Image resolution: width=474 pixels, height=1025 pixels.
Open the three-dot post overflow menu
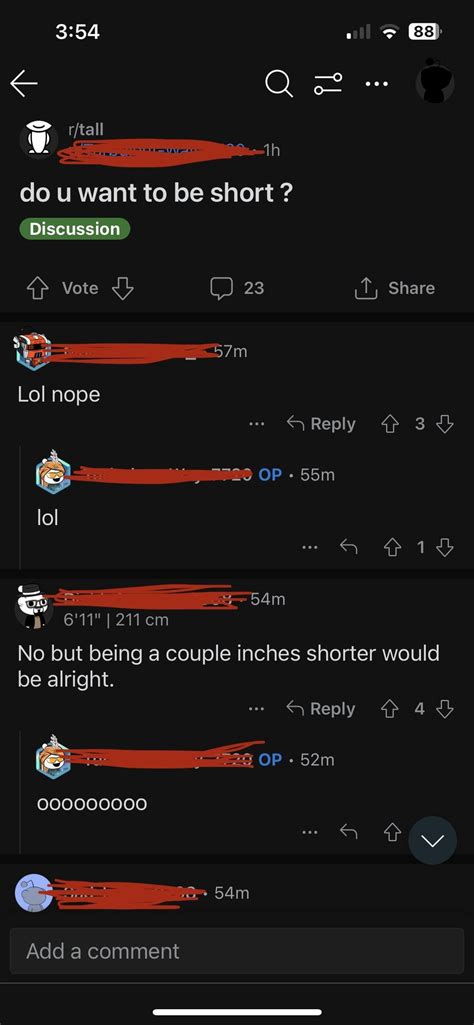tap(377, 84)
